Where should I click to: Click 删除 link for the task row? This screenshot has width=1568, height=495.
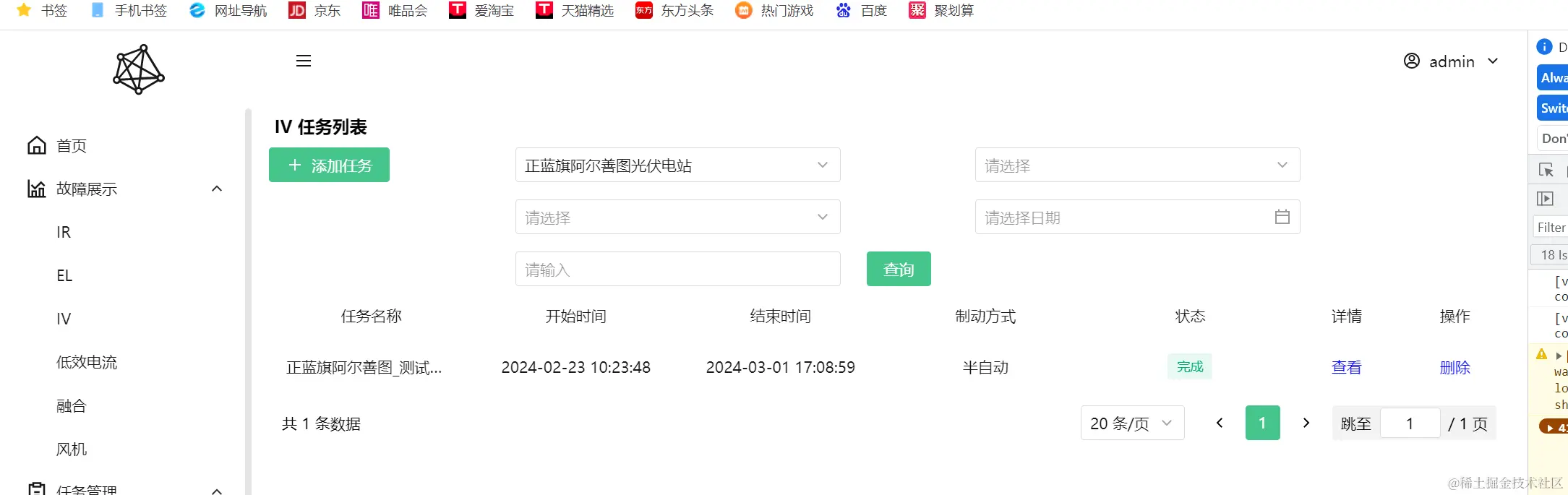pos(1455,367)
